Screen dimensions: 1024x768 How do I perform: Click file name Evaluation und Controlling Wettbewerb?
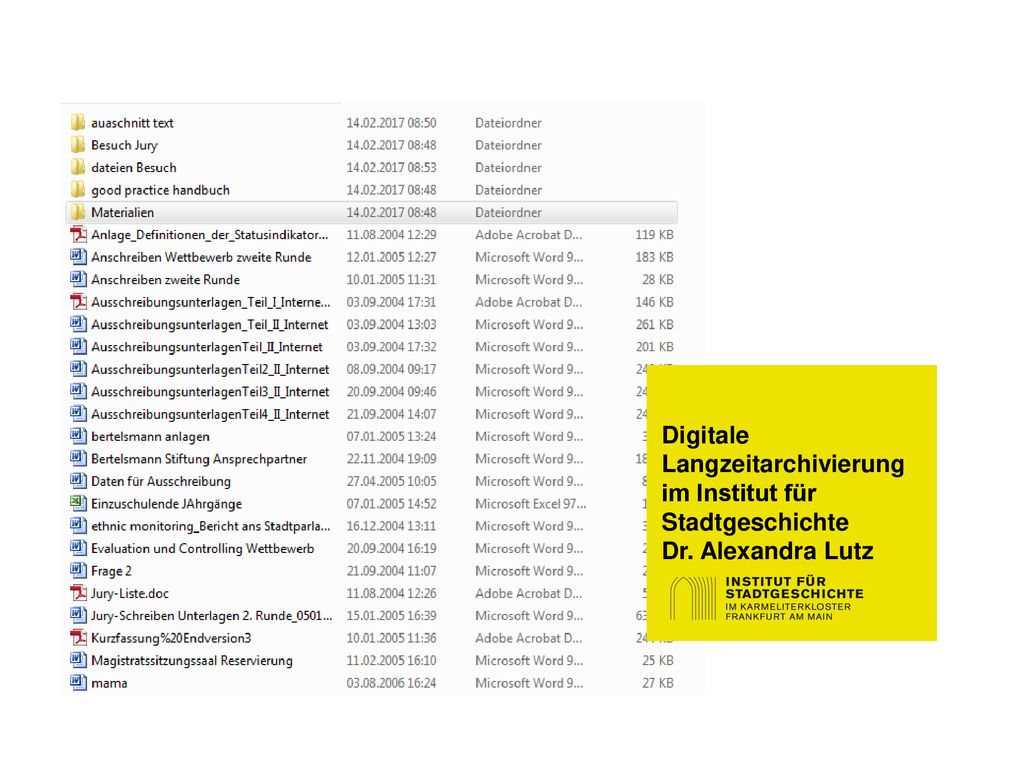202,549
